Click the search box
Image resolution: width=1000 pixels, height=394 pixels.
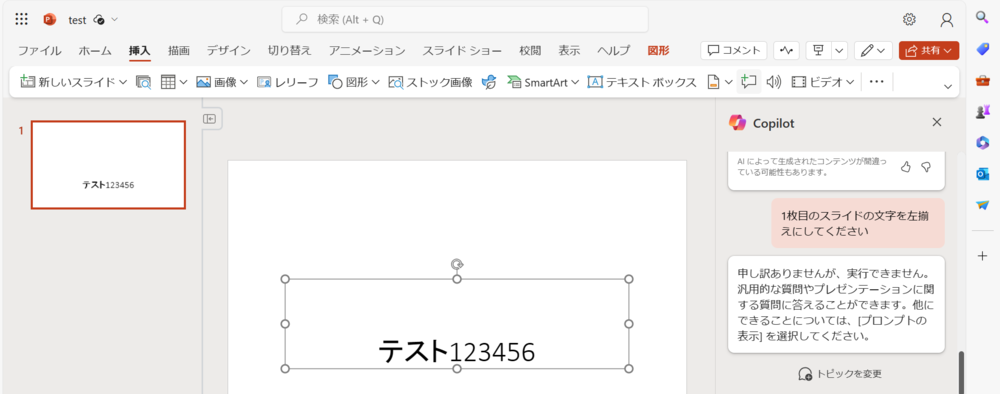[x=465, y=19]
